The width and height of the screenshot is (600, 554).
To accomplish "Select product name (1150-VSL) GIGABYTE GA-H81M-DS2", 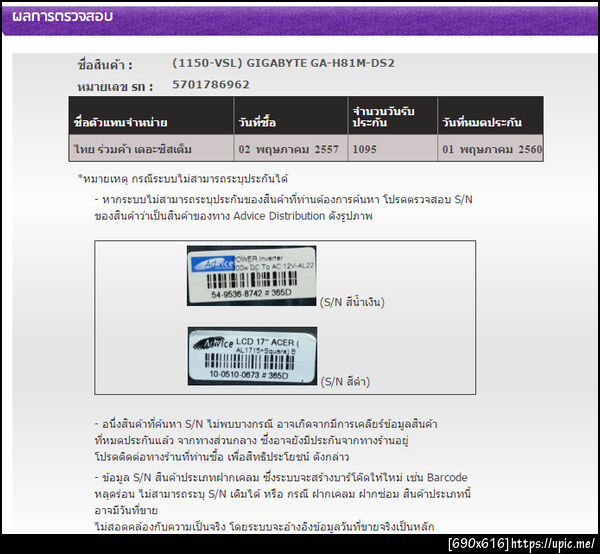I will [x=283, y=63].
